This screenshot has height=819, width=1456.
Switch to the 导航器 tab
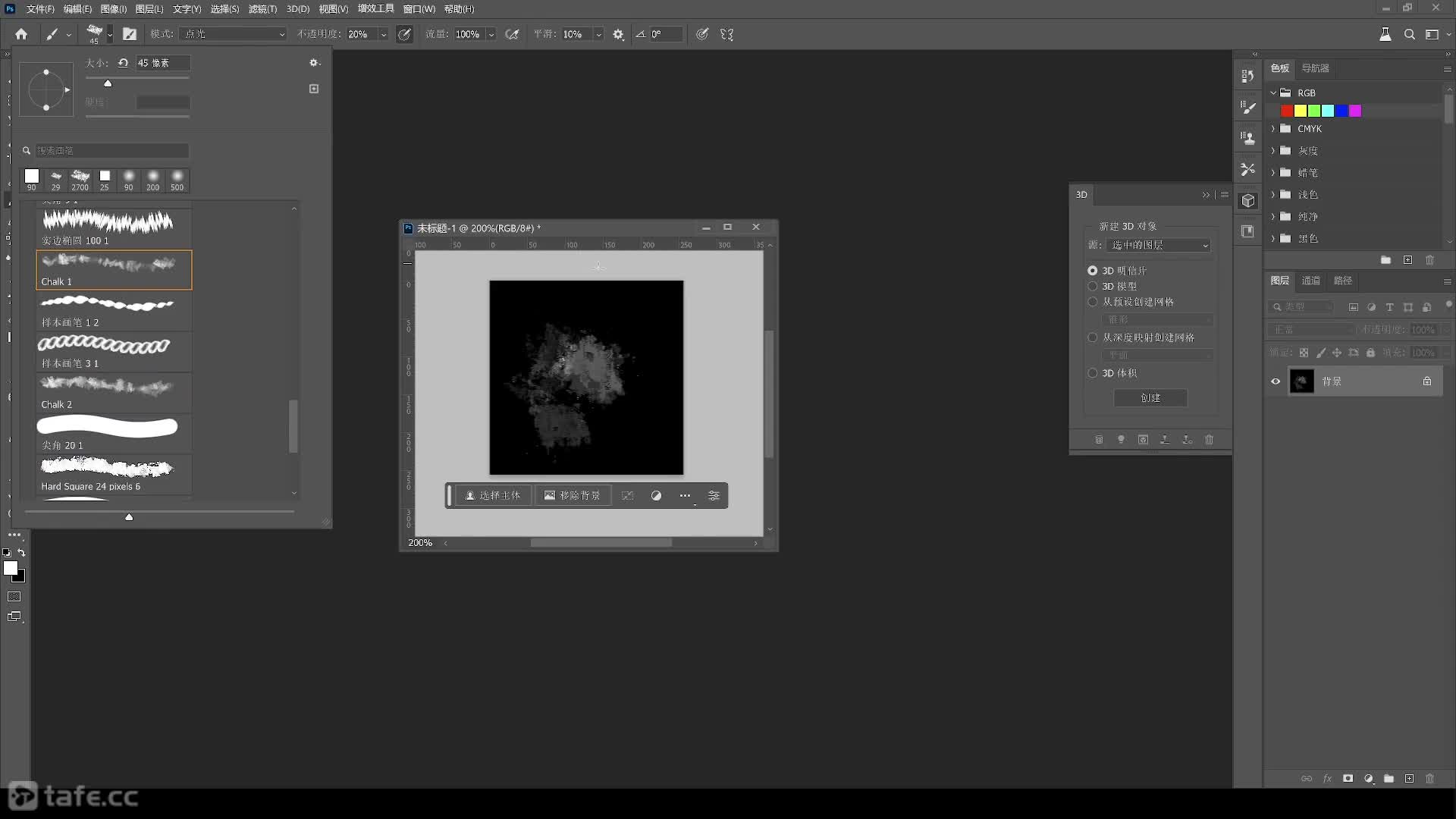point(1315,68)
